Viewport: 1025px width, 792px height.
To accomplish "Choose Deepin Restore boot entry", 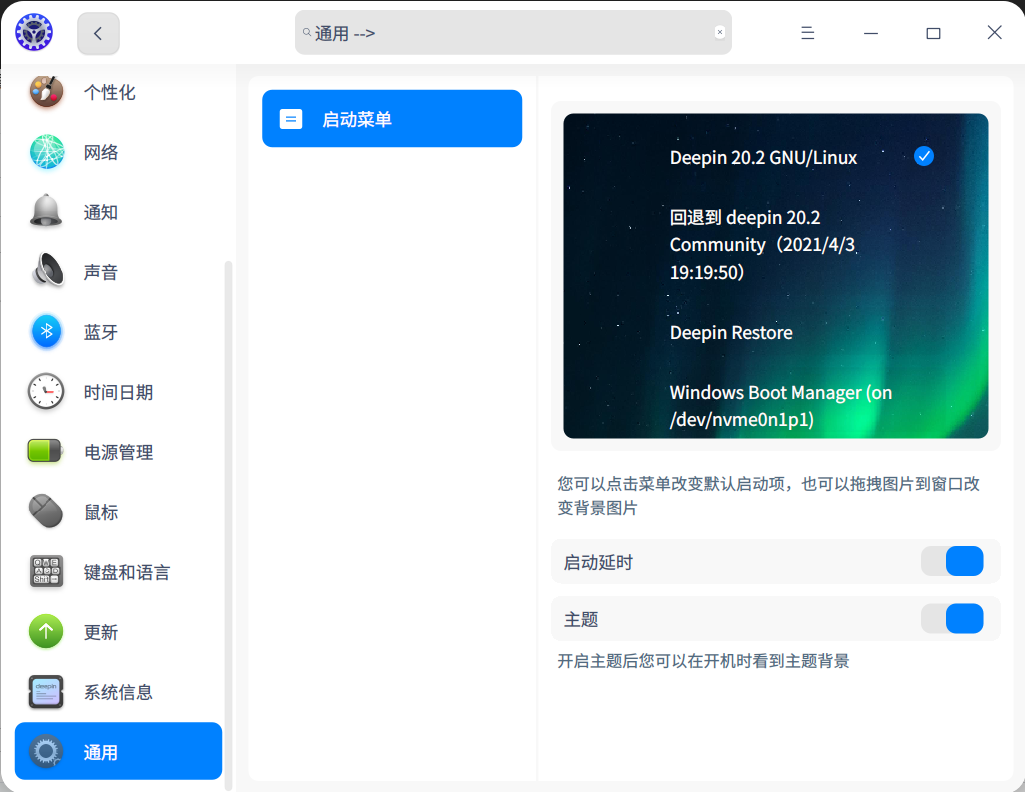I will (731, 333).
